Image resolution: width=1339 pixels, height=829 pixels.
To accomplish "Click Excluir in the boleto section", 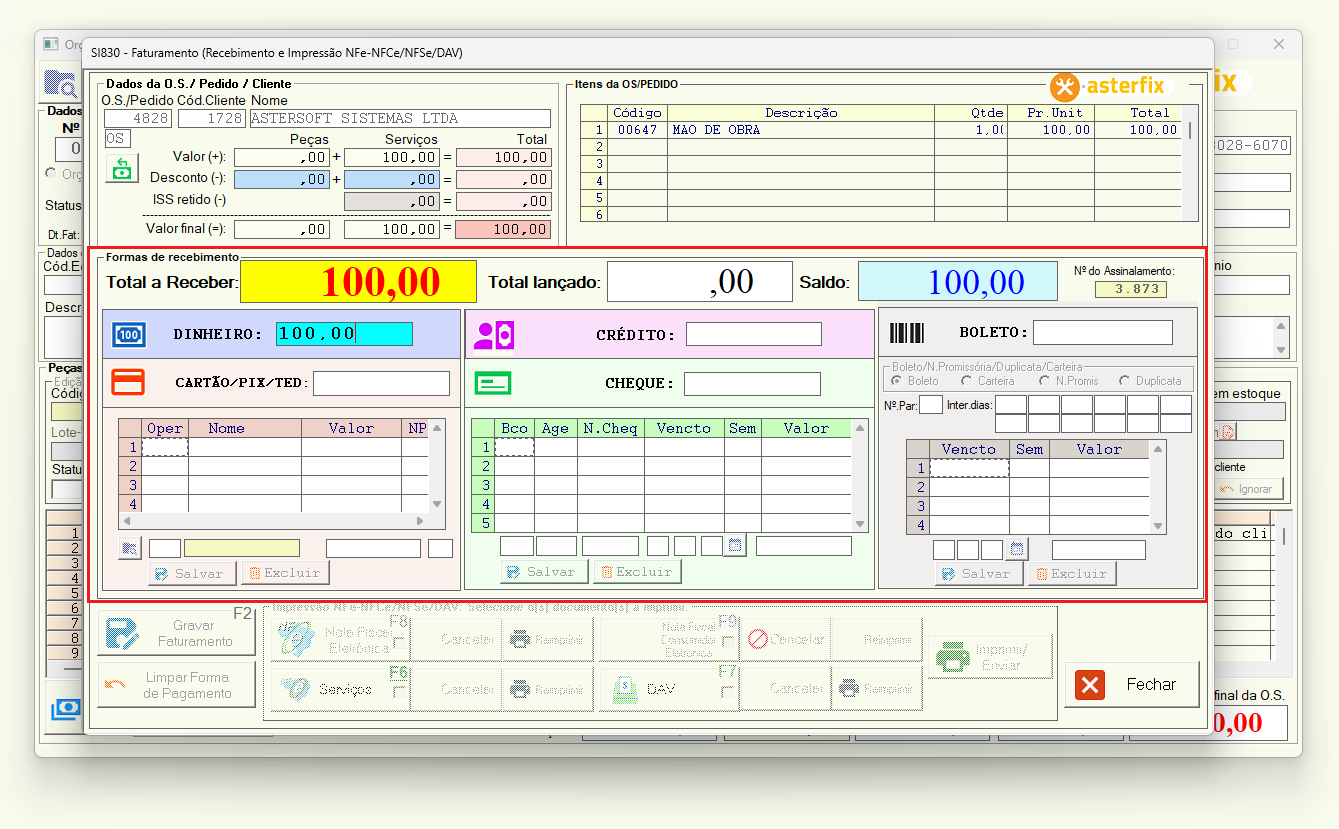I will tap(1072, 574).
